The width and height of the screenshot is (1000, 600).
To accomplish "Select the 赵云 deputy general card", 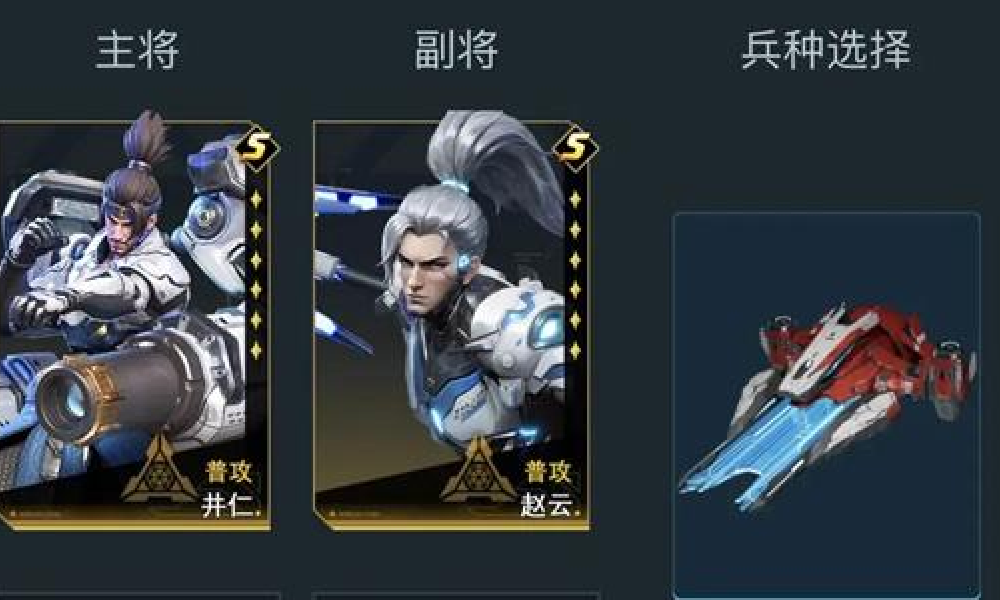I will pos(452,325).
